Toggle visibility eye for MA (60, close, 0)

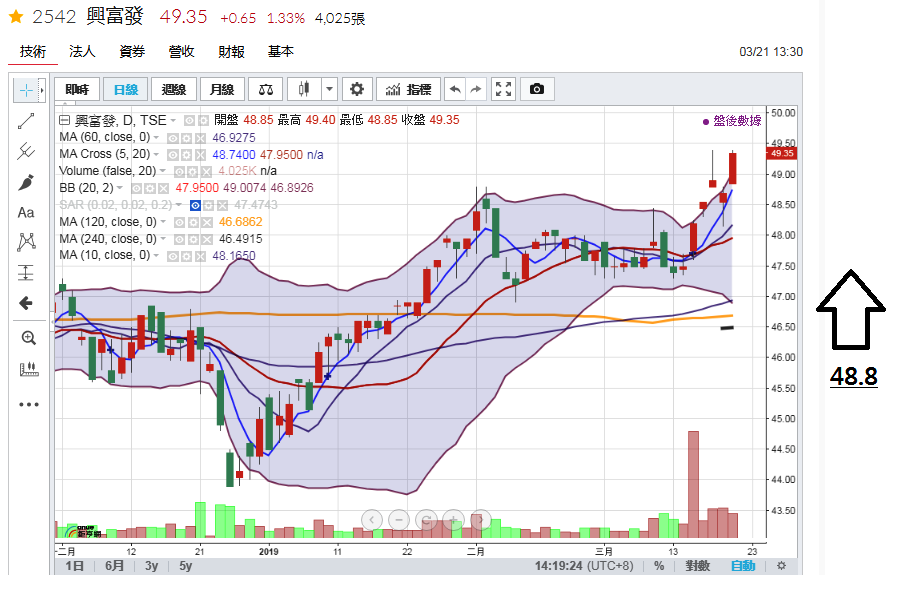[172, 138]
